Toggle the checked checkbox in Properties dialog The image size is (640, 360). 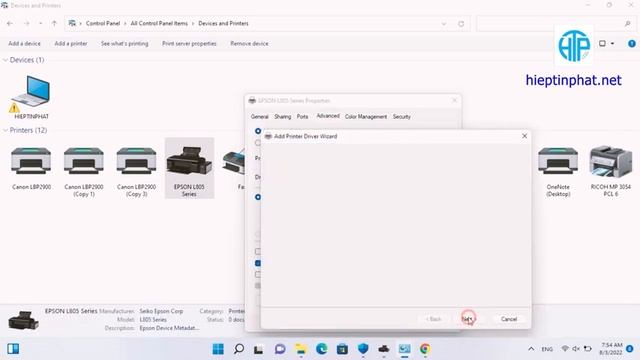tap(258, 263)
